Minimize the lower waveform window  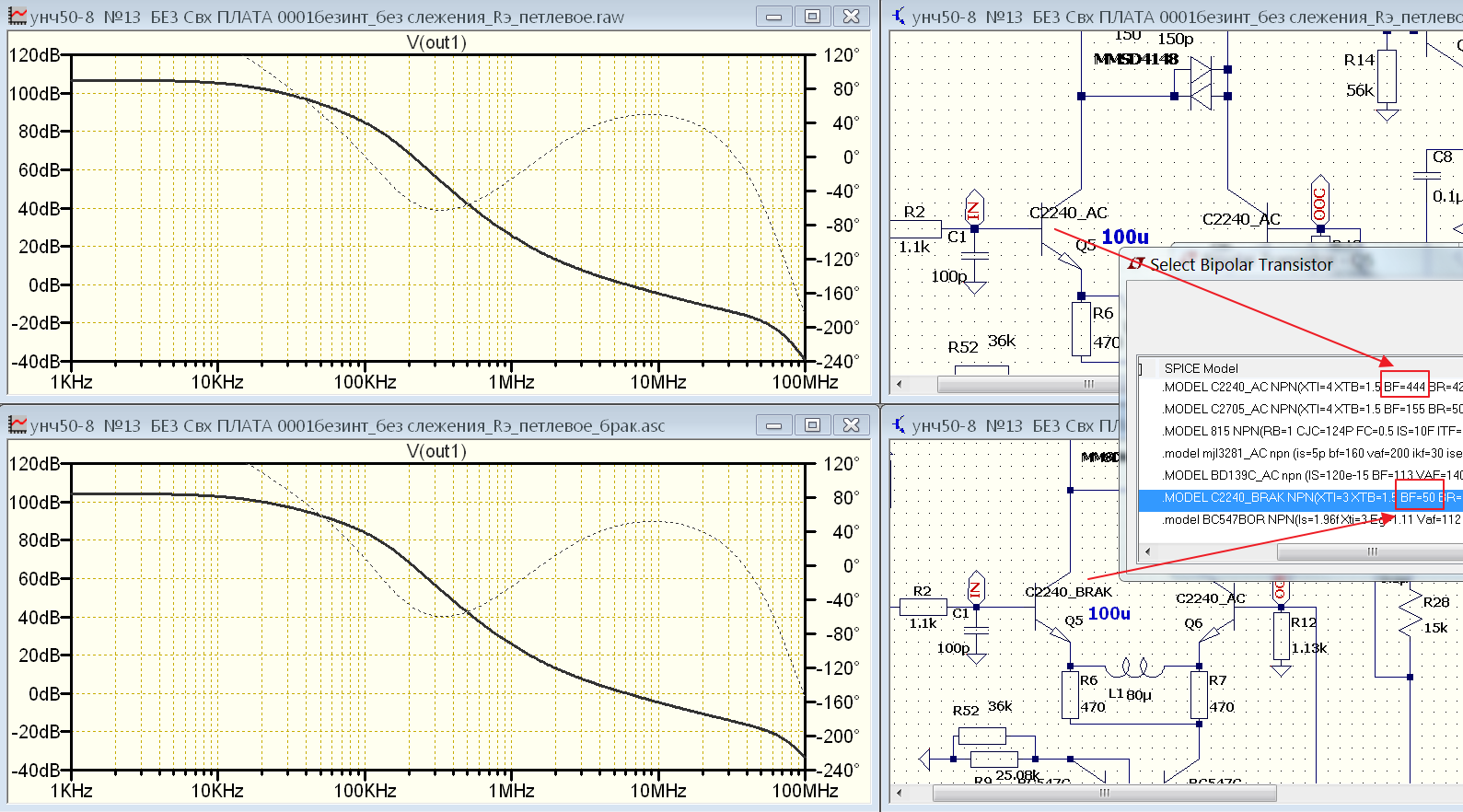tap(773, 424)
